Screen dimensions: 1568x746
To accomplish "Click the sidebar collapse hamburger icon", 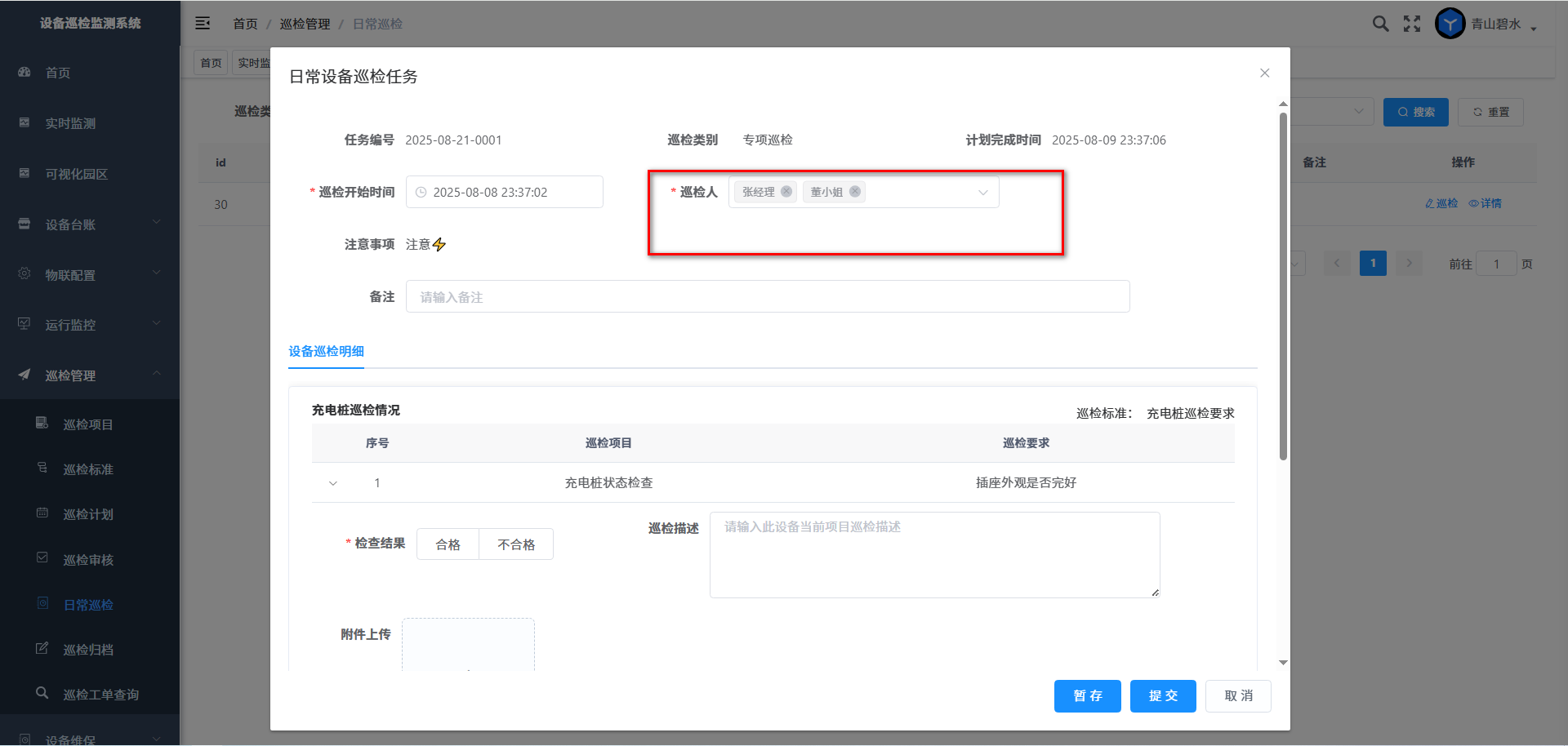I will click(203, 24).
